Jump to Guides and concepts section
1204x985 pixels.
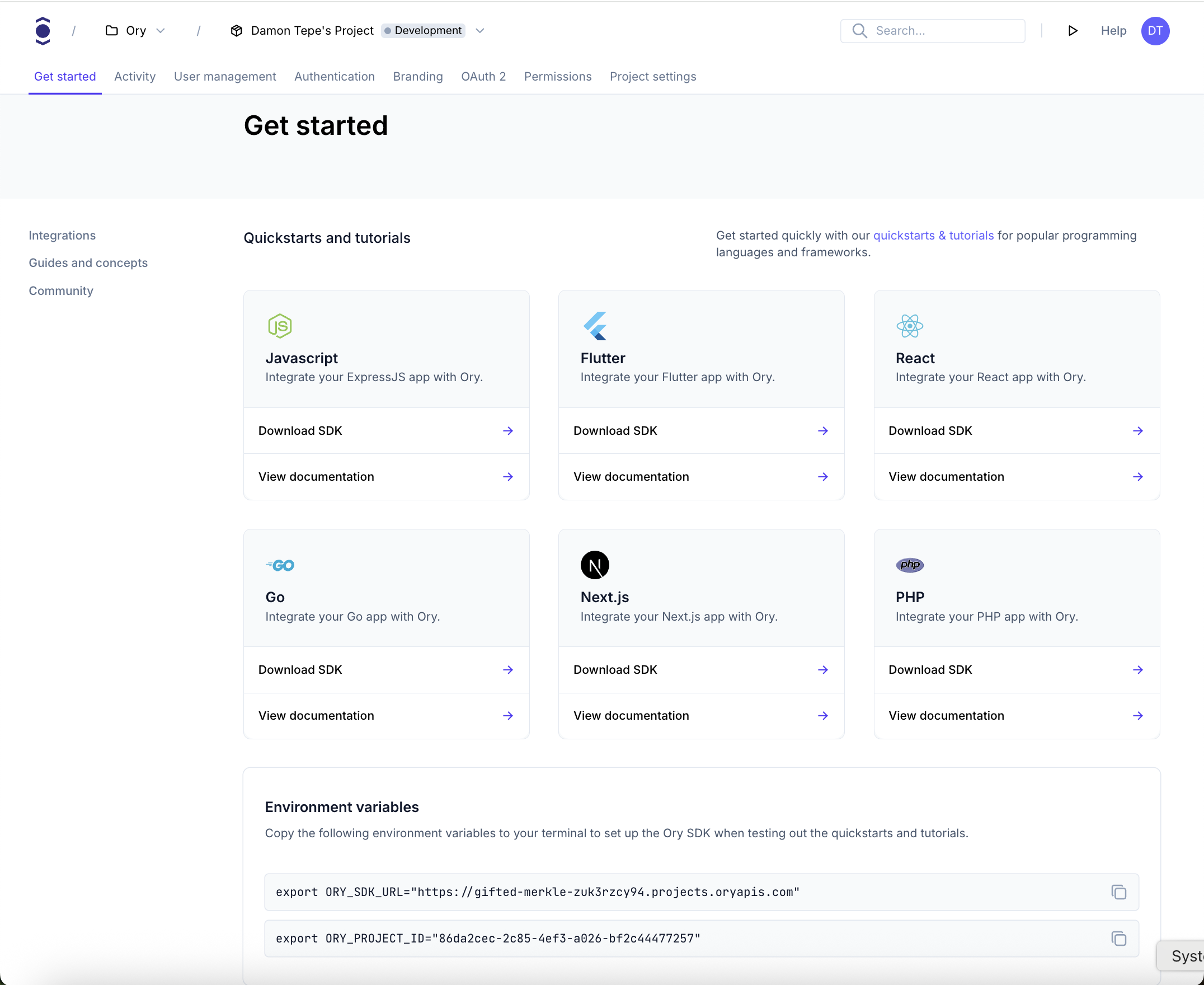point(88,263)
